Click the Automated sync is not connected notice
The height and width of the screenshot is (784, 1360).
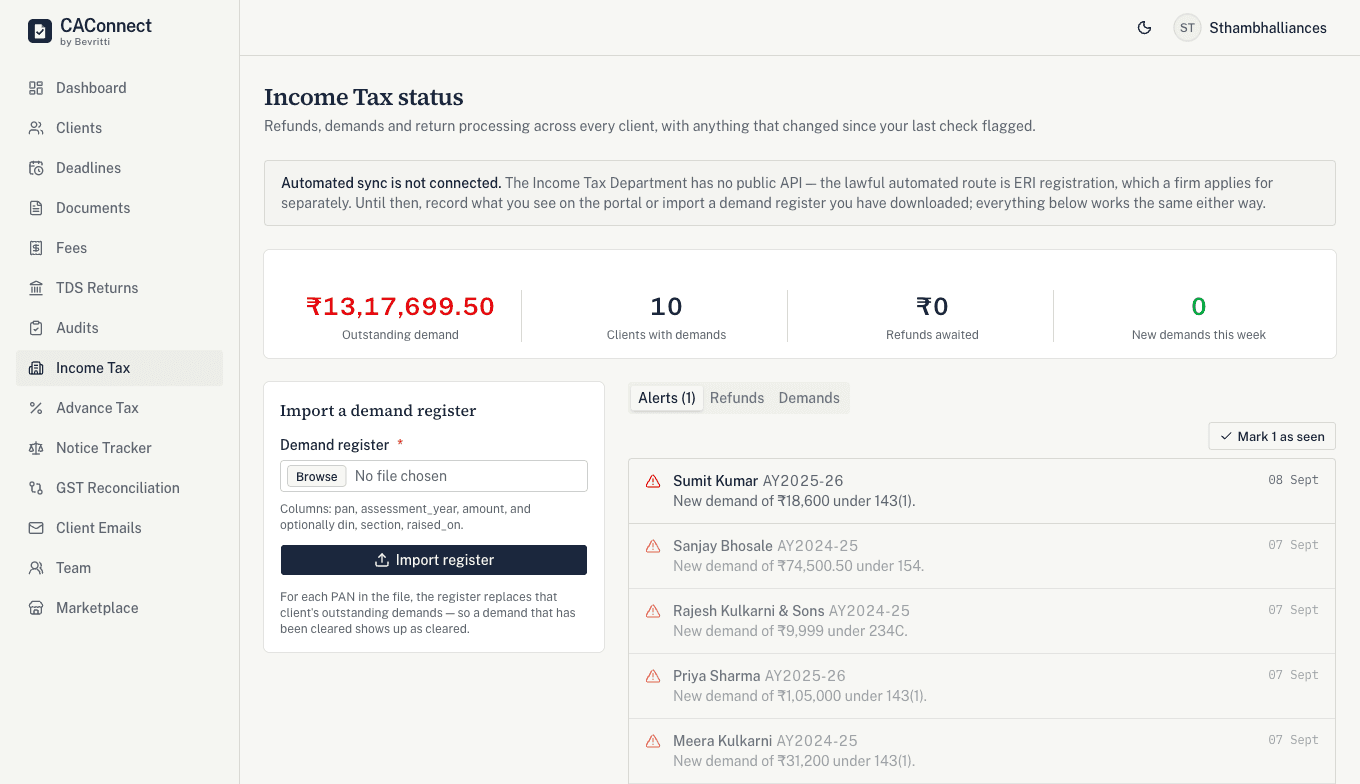pyautogui.click(x=800, y=193)
